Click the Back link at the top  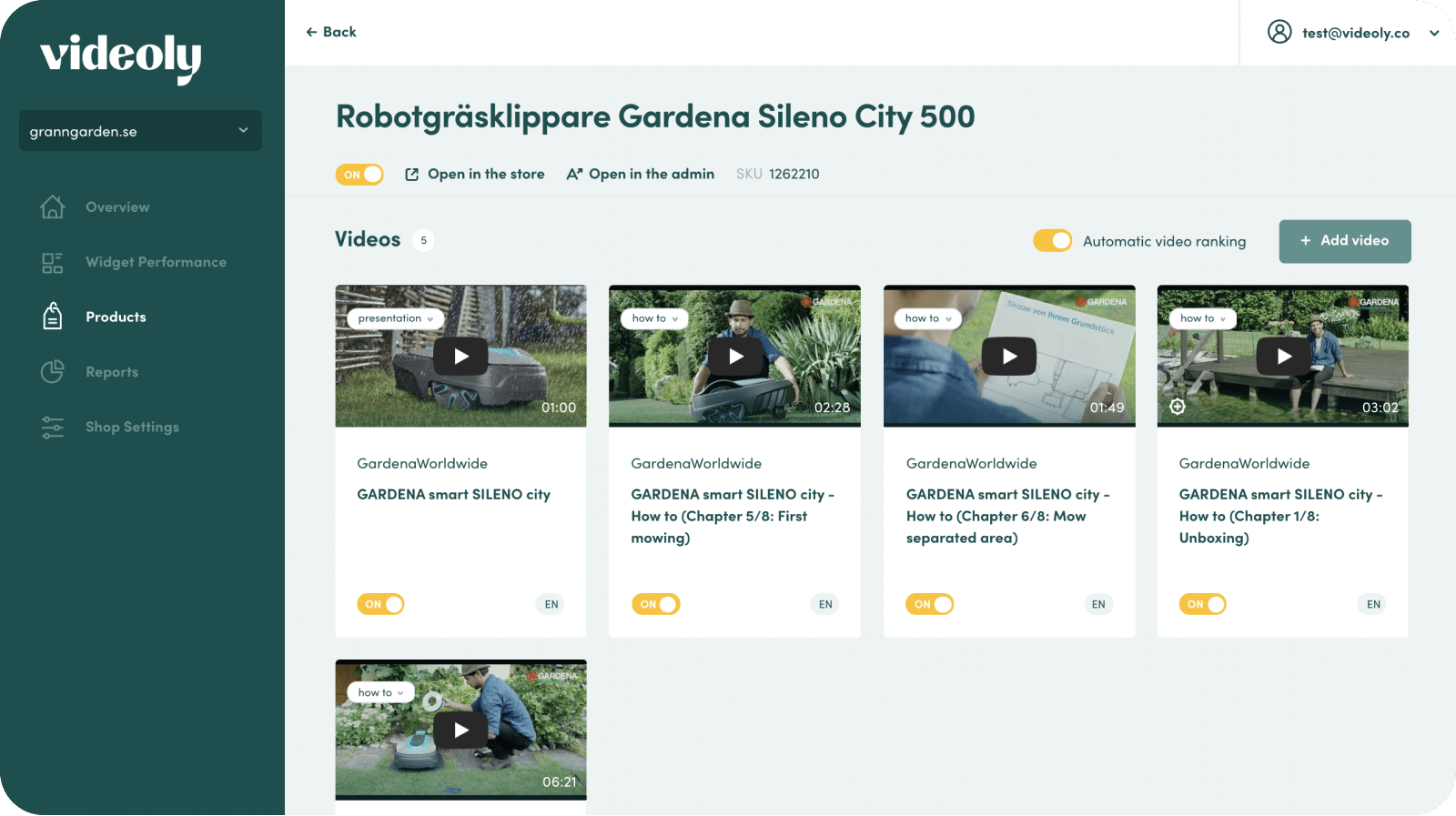pyautogui.click(x=331, y=32)
